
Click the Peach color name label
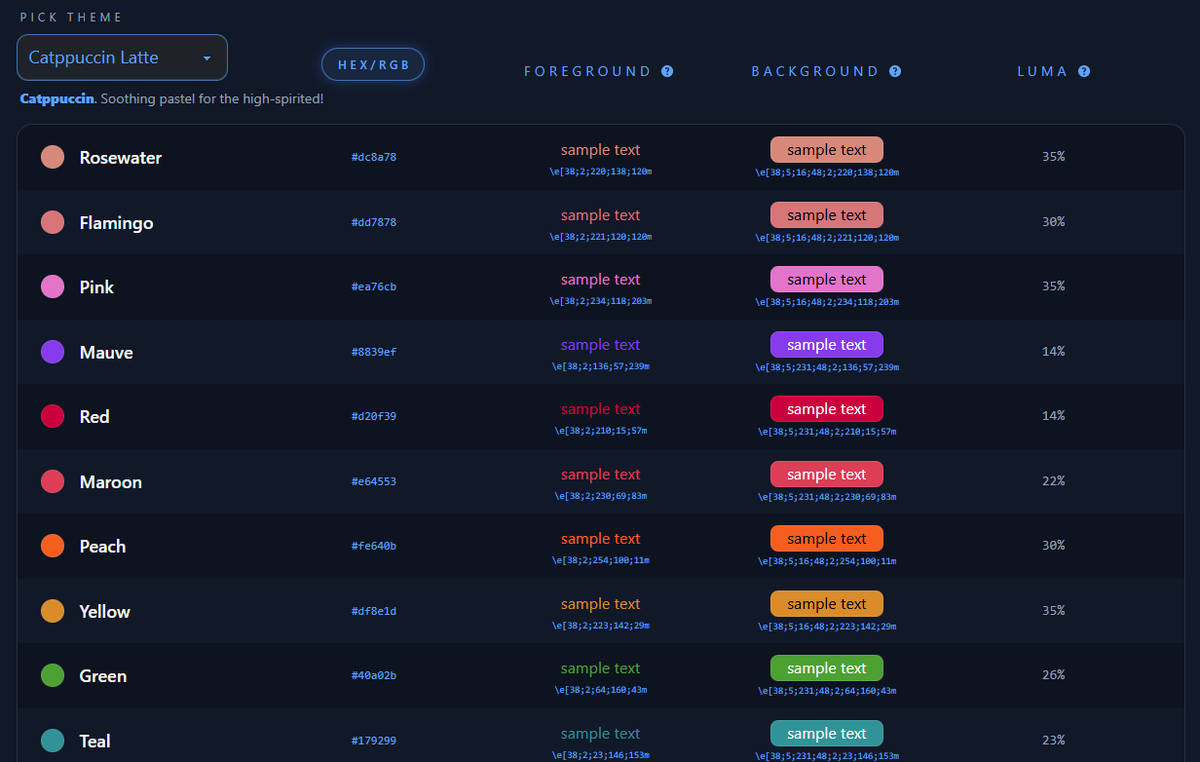click(x=103, y=547)
